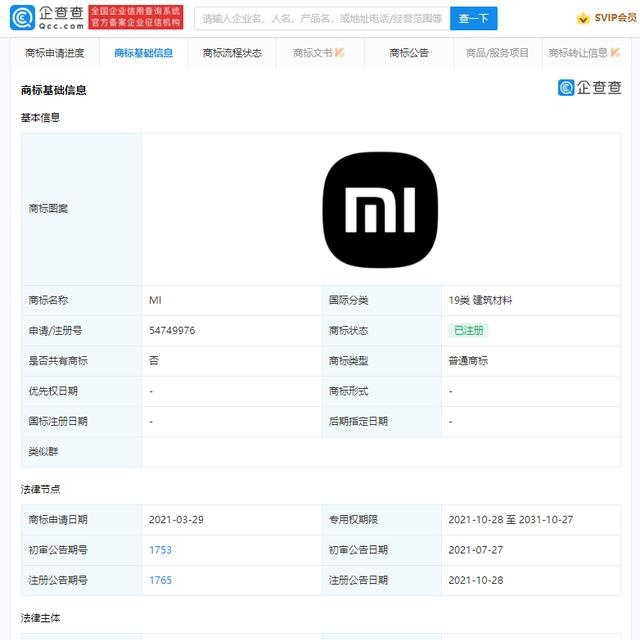Switch to the 商标申请进度 tab
Screen dimensions: 640x640
point(55,53)
